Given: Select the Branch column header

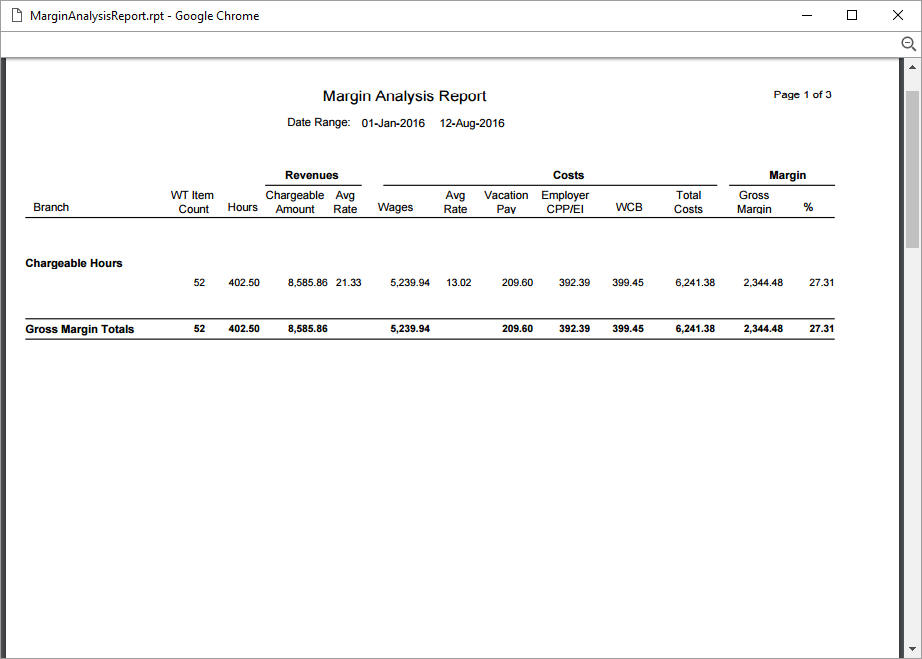Looking at the screenshot, I should coord(51,207).
